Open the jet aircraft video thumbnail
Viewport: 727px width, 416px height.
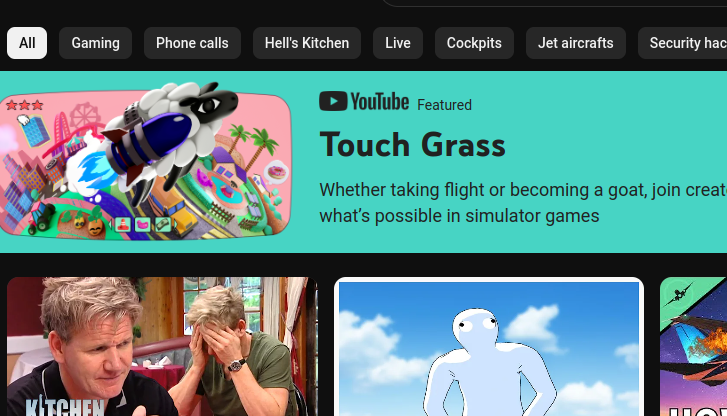click(x=694, y=346)
